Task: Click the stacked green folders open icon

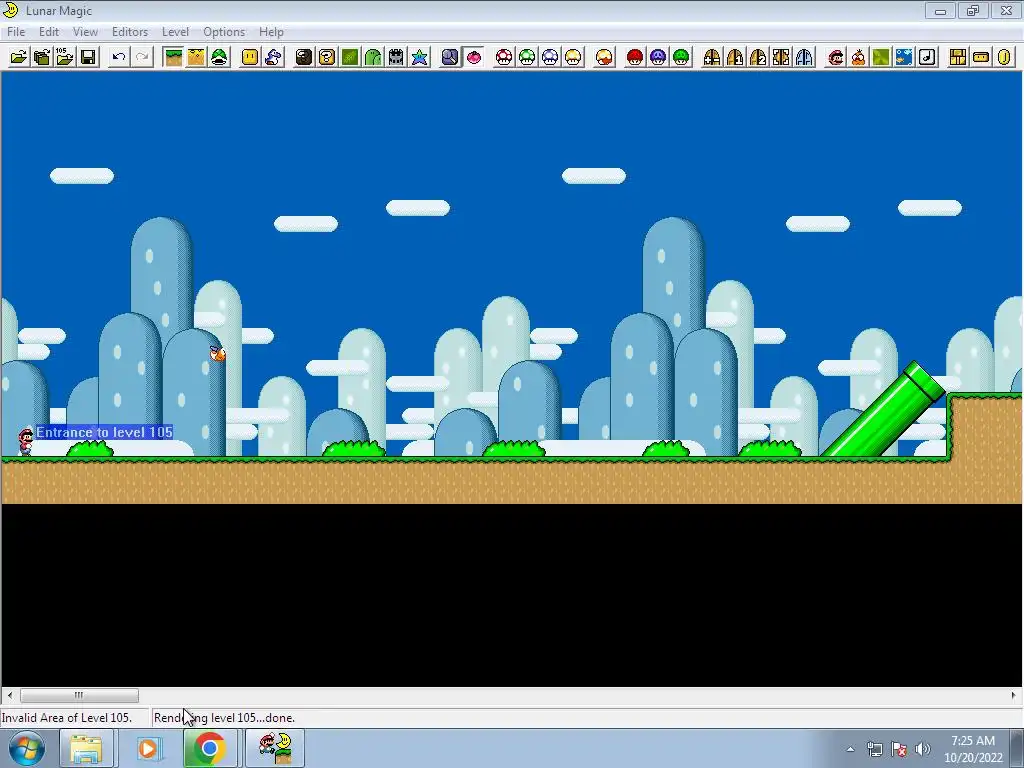Action: 42,57
